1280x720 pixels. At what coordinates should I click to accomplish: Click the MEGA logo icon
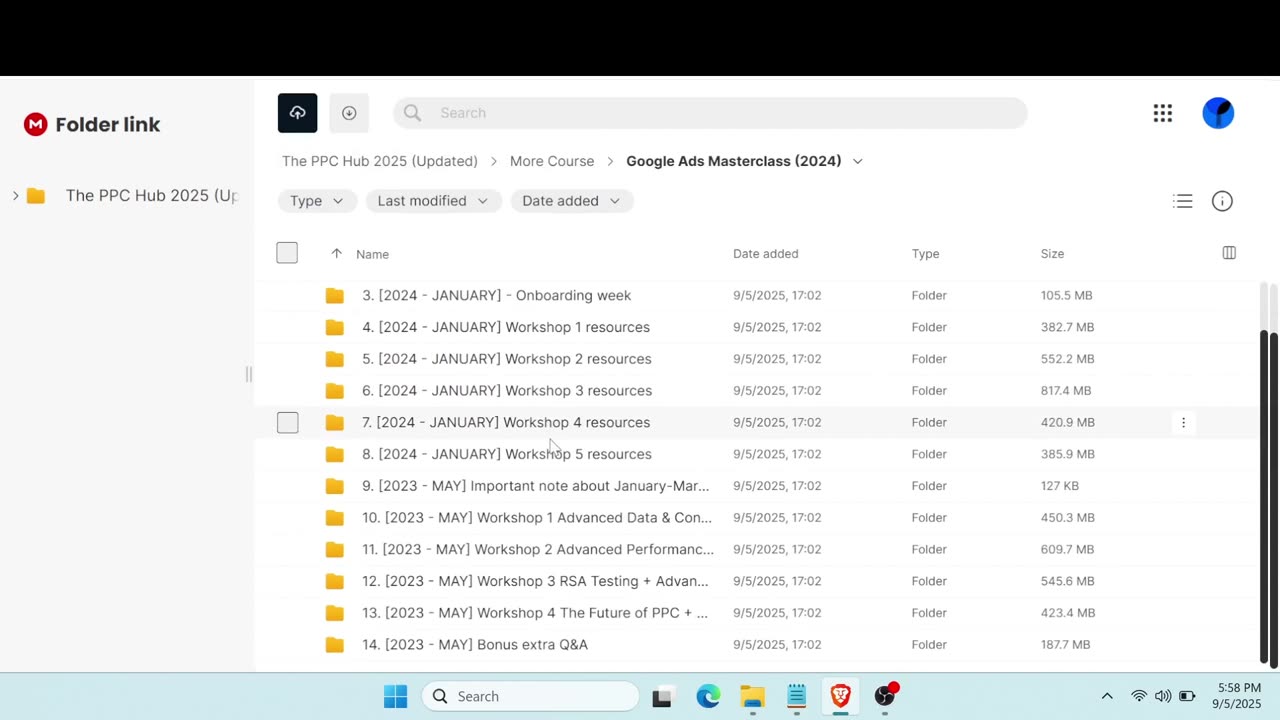(36, 124)
